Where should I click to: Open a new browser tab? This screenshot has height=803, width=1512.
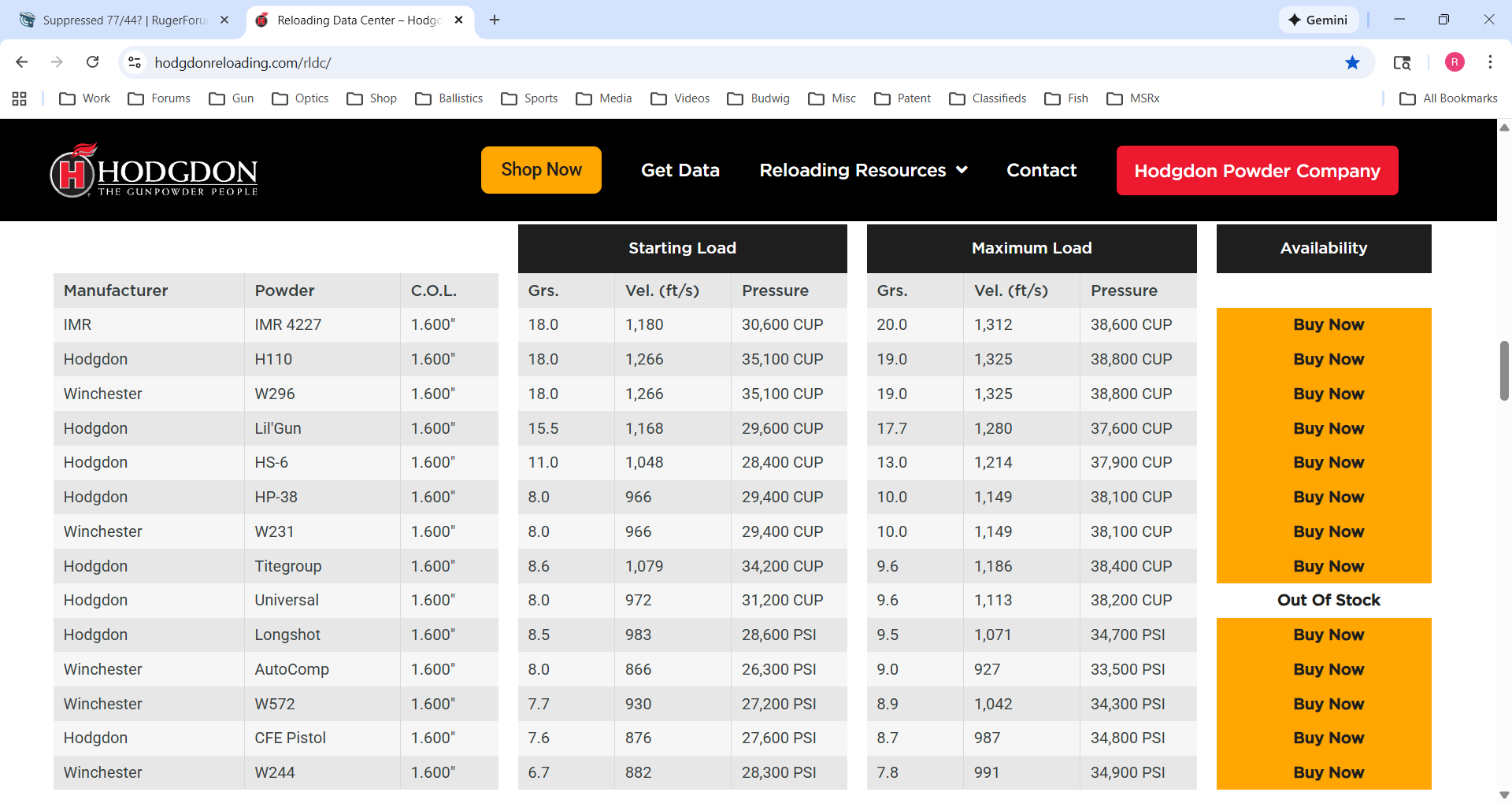click(495, 20)
